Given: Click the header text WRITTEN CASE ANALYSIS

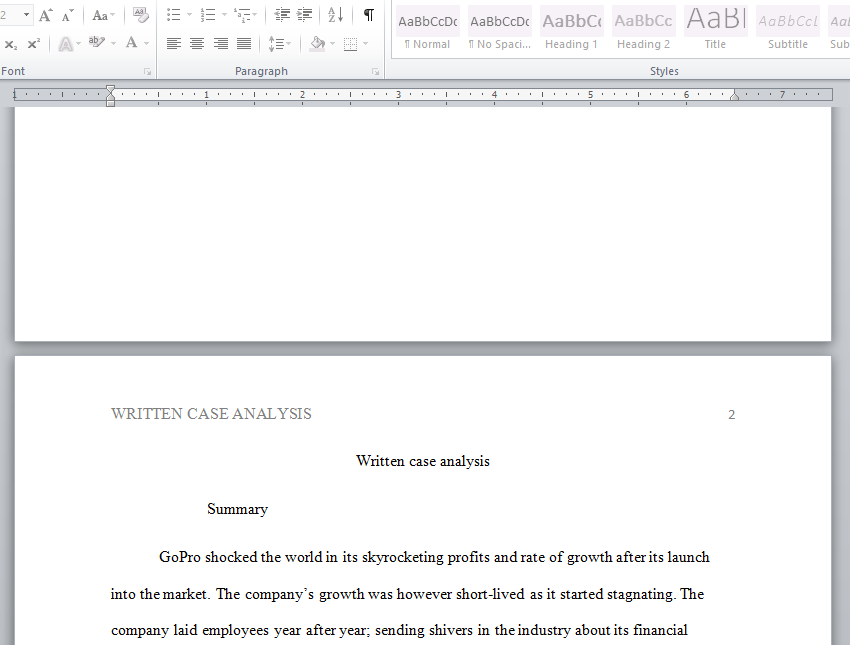Looking at the screenshot, I should [211, 414].
